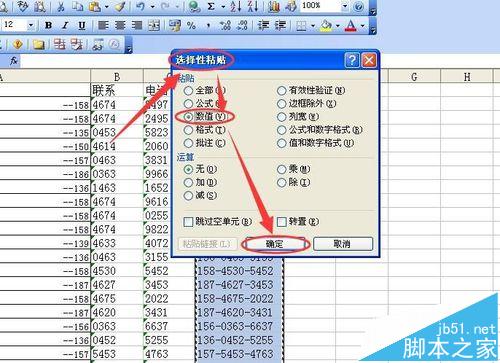Choose 乘 (Multiply) operation
Viewport: 500px width, 363px height.
coord(282,169)
